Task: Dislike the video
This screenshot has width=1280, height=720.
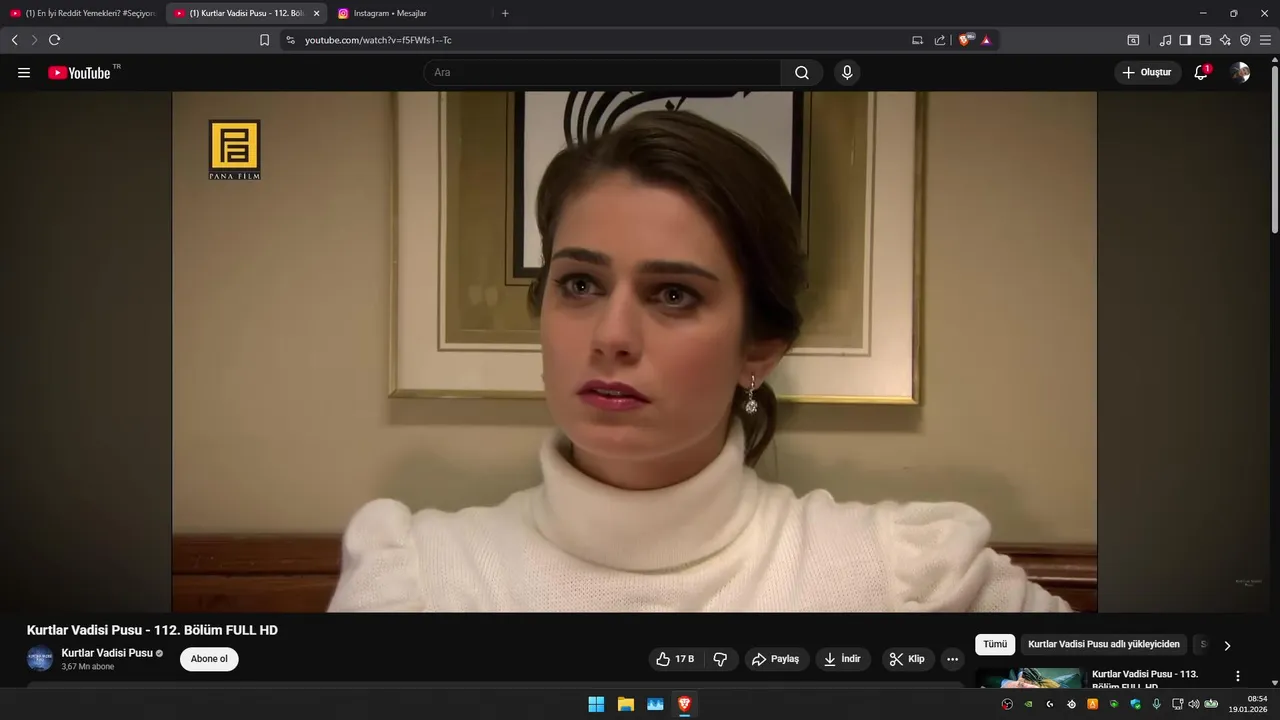Action: tap(720, 659)
